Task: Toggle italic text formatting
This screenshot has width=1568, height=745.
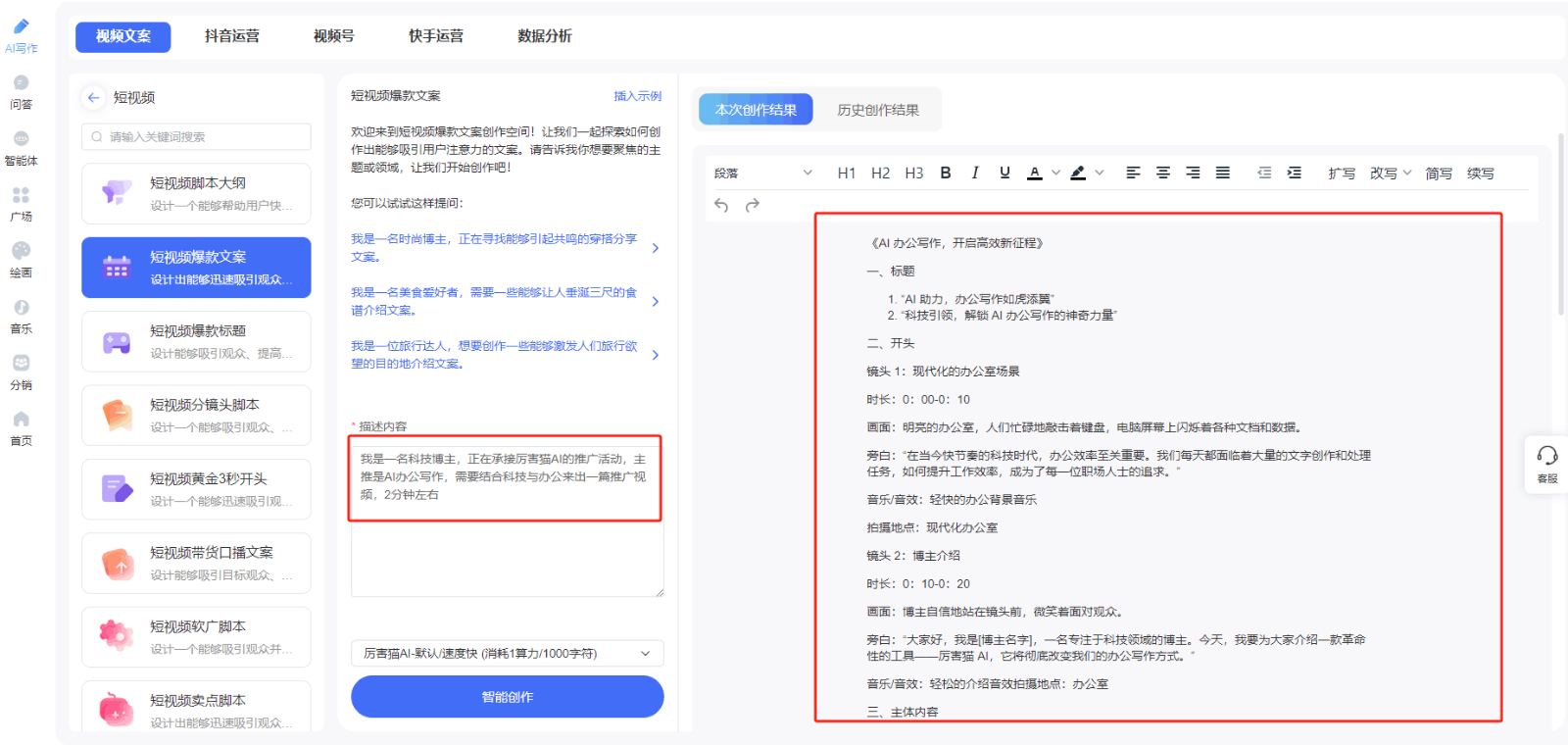Action: point(975,173)
